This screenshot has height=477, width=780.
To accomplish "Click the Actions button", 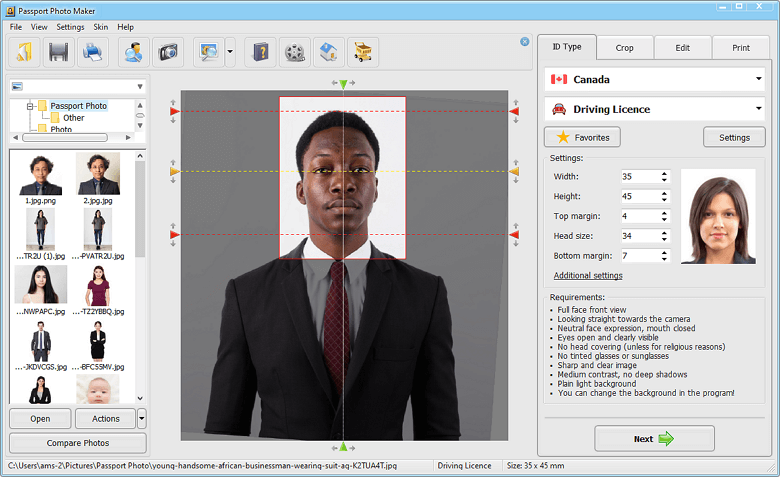I will click(x=105, y=418).
